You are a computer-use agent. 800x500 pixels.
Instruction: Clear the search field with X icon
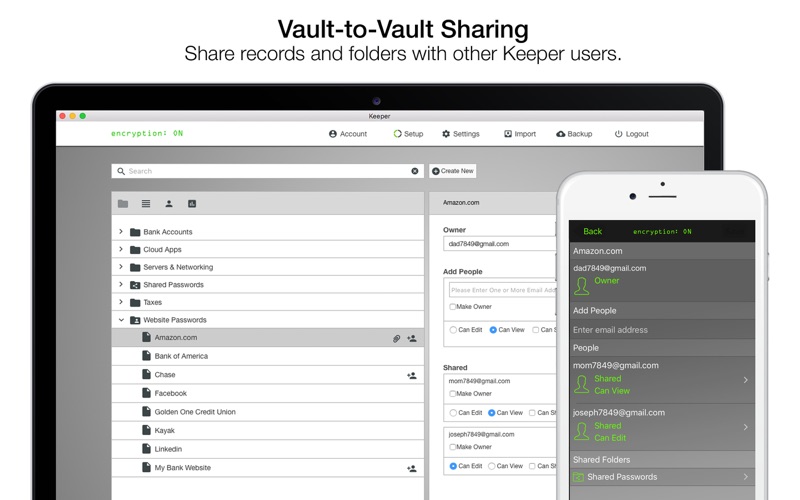[x=415, y=171]
